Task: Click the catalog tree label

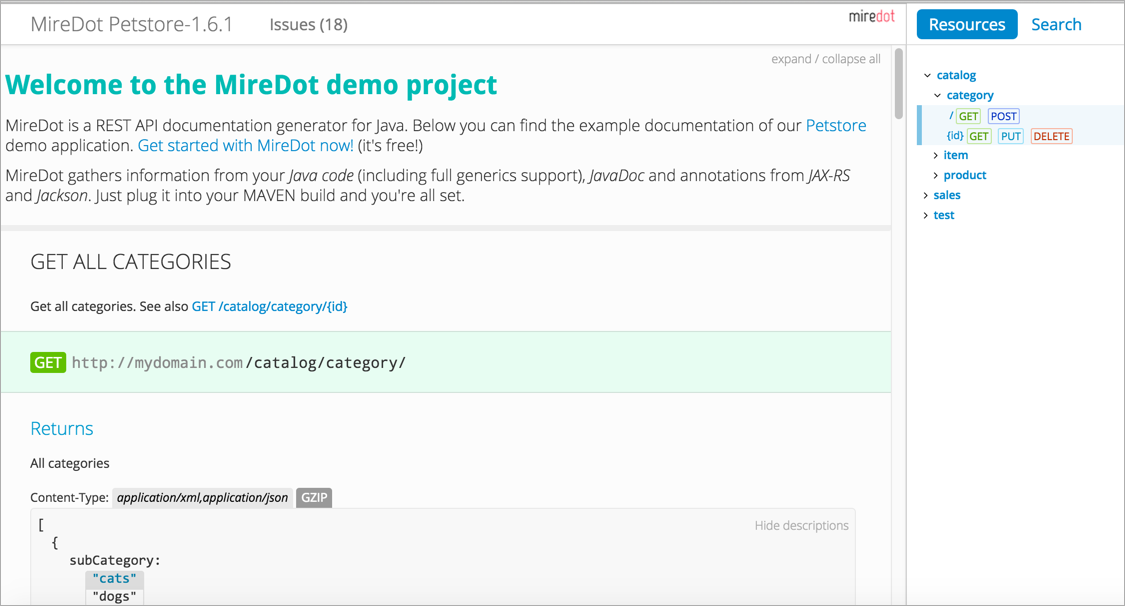Action: click(956, 75)
